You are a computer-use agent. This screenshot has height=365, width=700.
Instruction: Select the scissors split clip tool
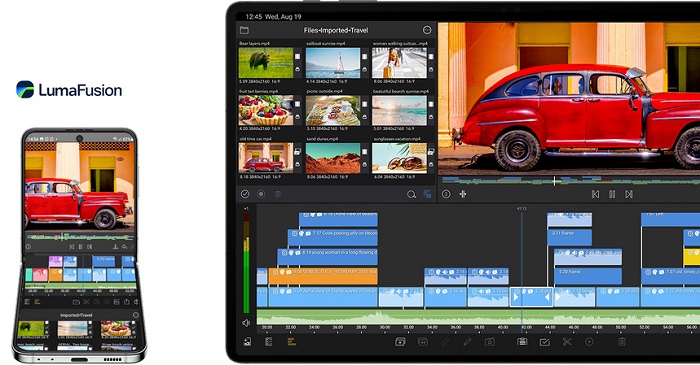[x=567, y=342]
